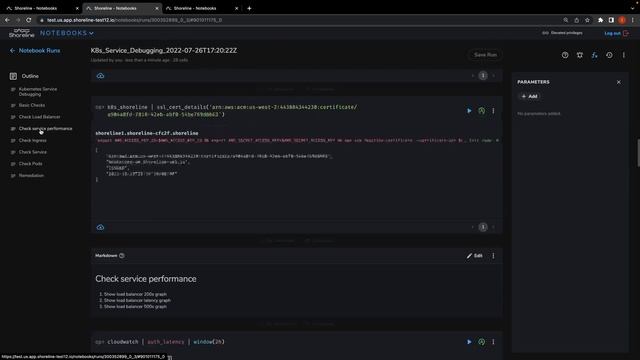Screen dimensions: 640x360
Task: Click the browser address bar URL
Action: coord(135,20)
